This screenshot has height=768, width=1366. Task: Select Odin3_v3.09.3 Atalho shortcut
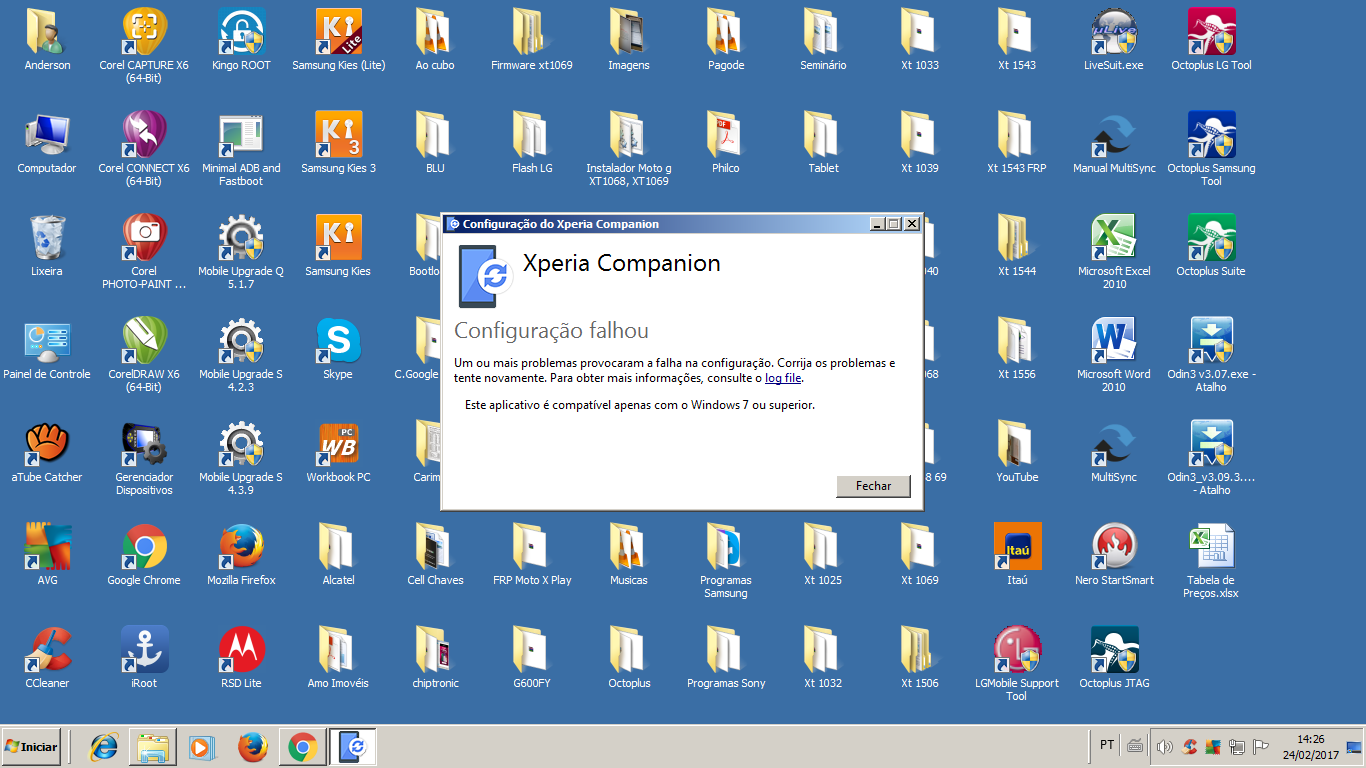click(x=1211, y=443)
